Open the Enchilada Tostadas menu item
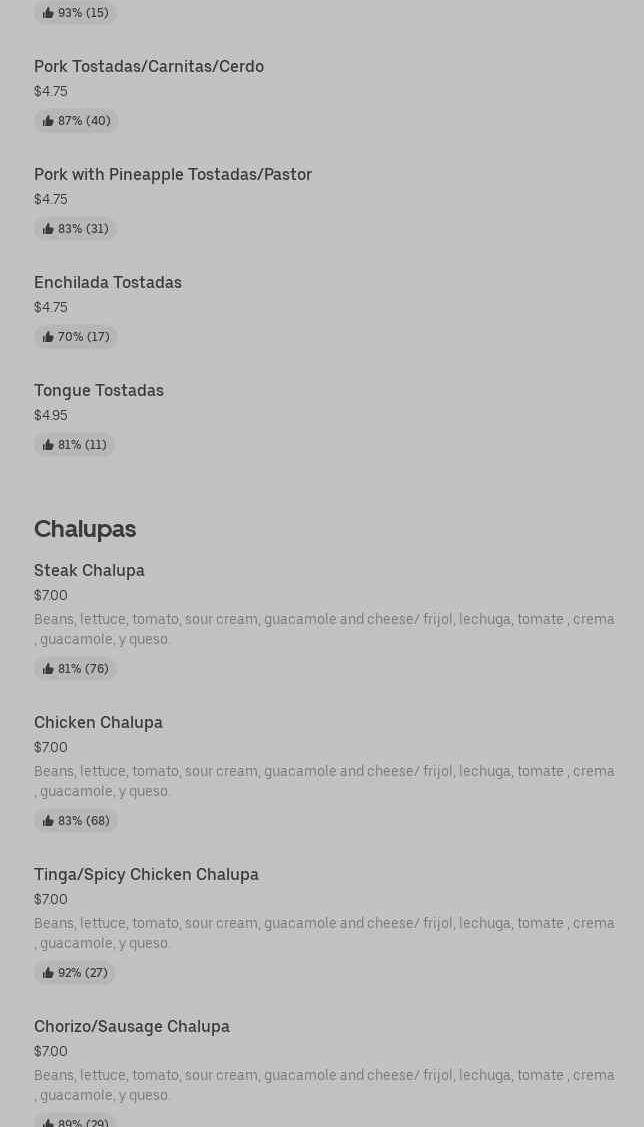The height and width of the screenshot is (1127, 644). click(108, 282)
